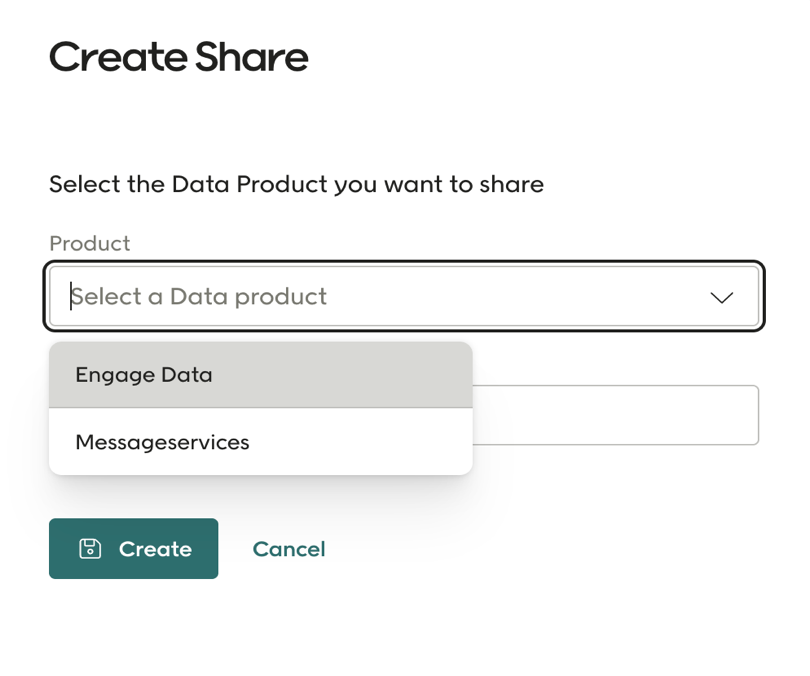This screenshot has width=810, height=676.
Task: Click the Cancel link
Action: (x=288, y=548)
